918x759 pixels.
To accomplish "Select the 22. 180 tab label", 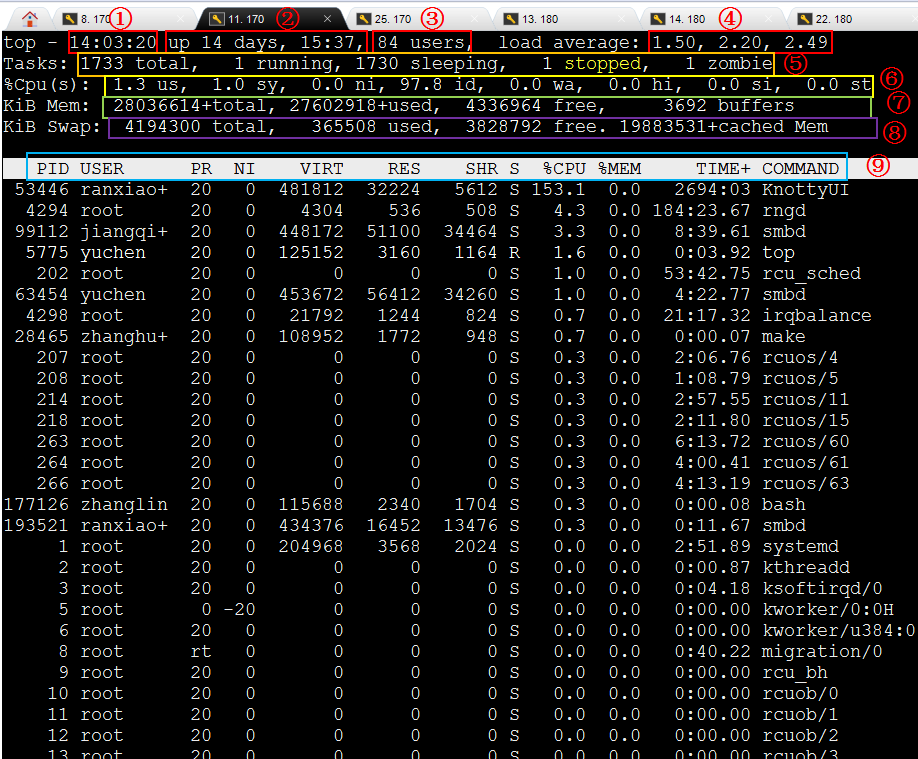I will pos(834,19).
